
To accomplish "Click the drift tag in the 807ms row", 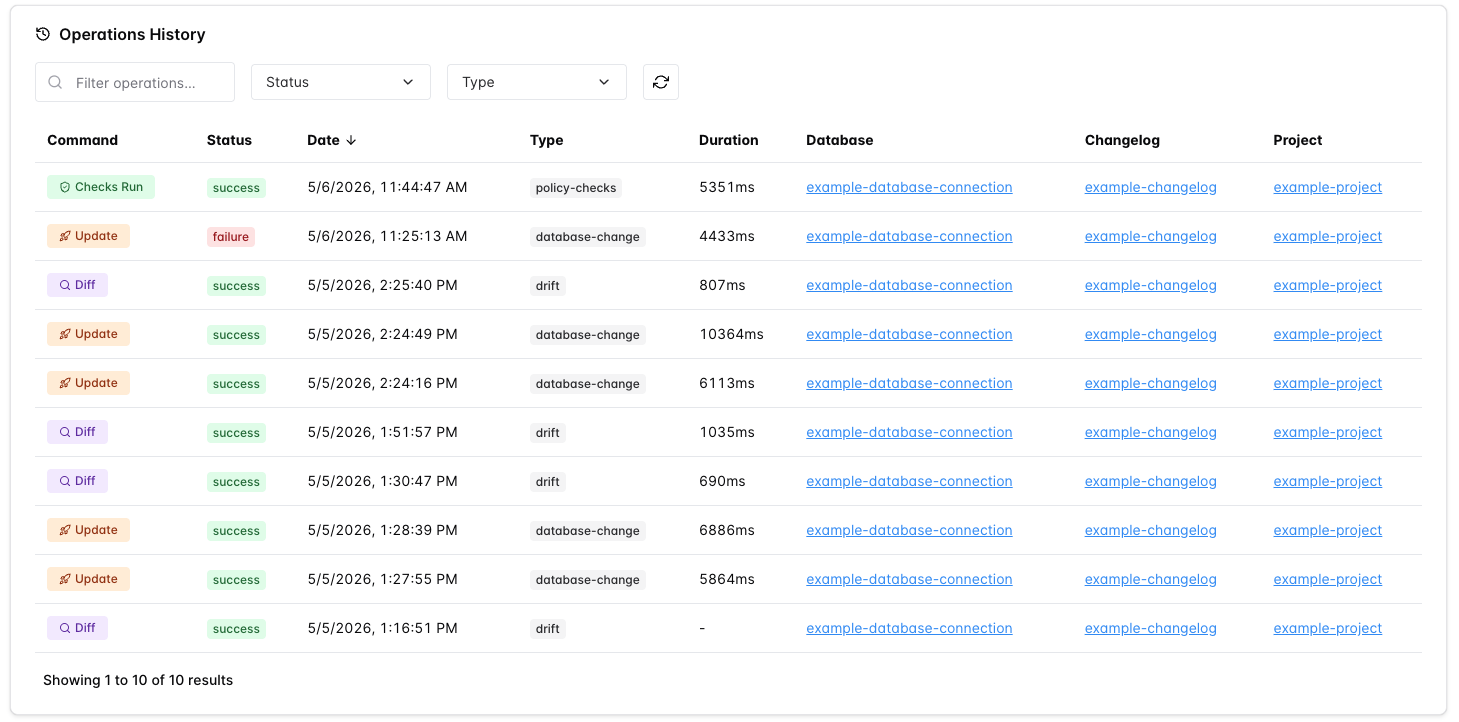I will coord(548,286).
